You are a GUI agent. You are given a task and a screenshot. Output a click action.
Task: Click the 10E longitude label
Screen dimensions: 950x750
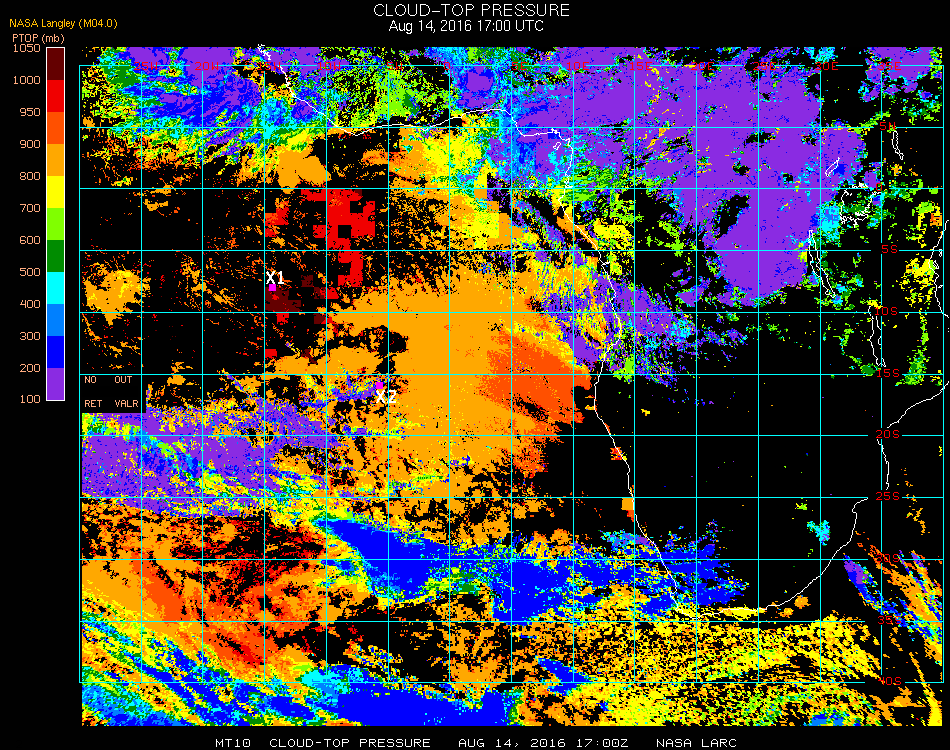click(578, 65)
